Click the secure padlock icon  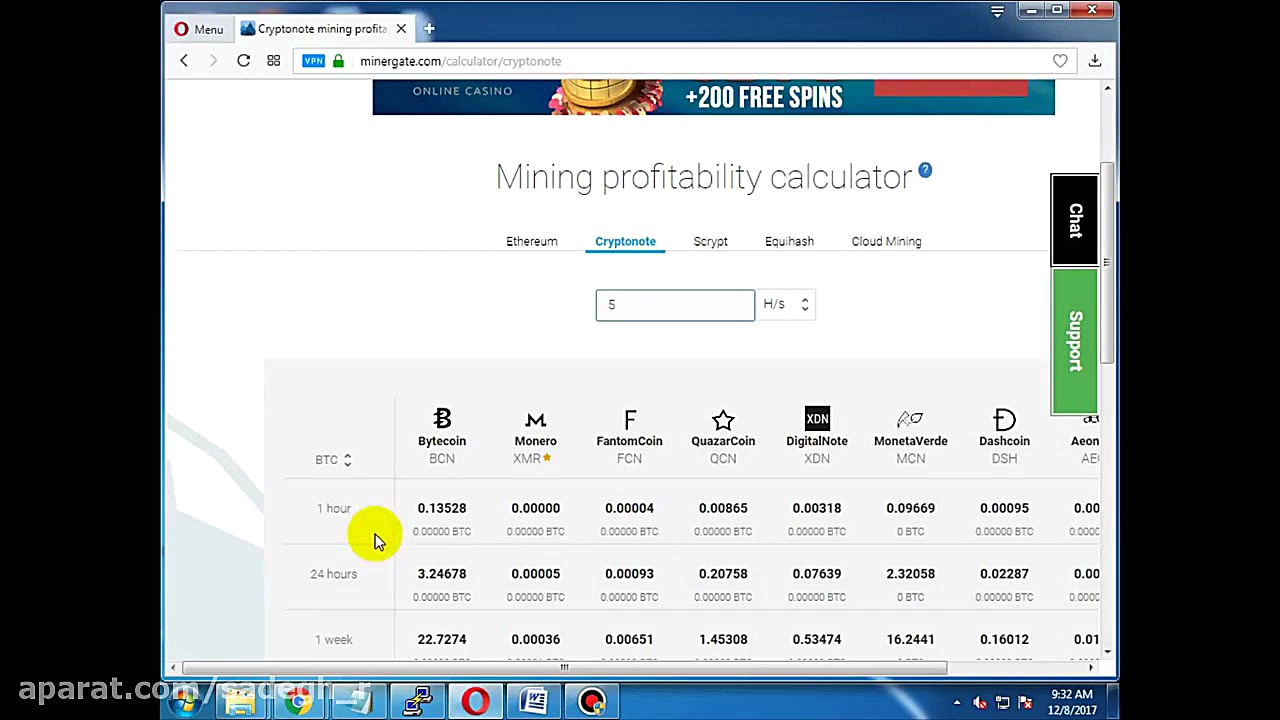[338, 61]
